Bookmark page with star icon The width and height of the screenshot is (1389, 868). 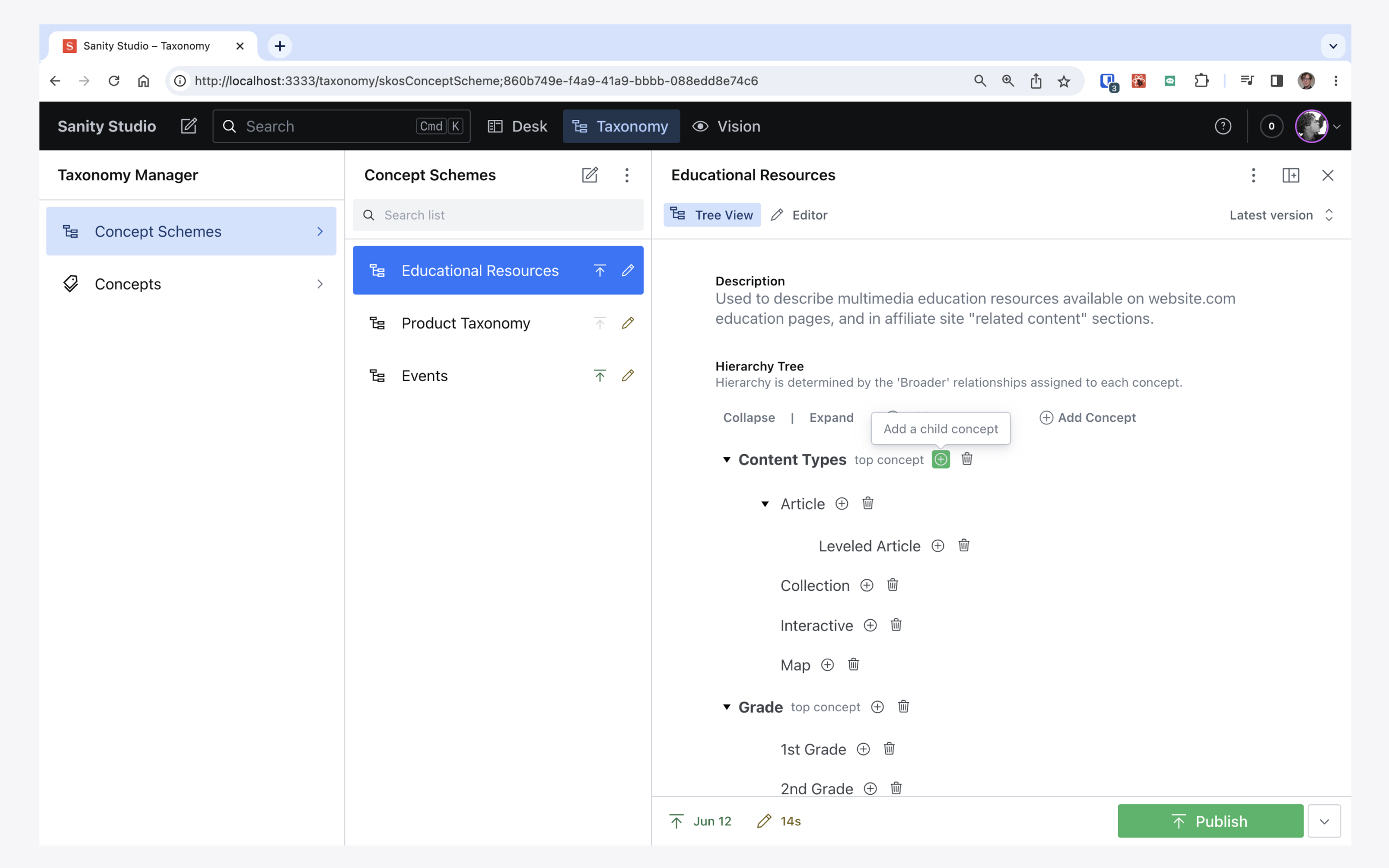1063,81
